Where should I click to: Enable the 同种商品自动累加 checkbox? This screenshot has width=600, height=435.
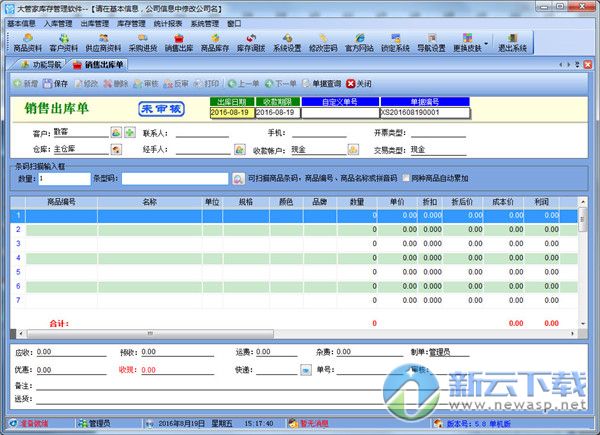(x=406, y=178)
